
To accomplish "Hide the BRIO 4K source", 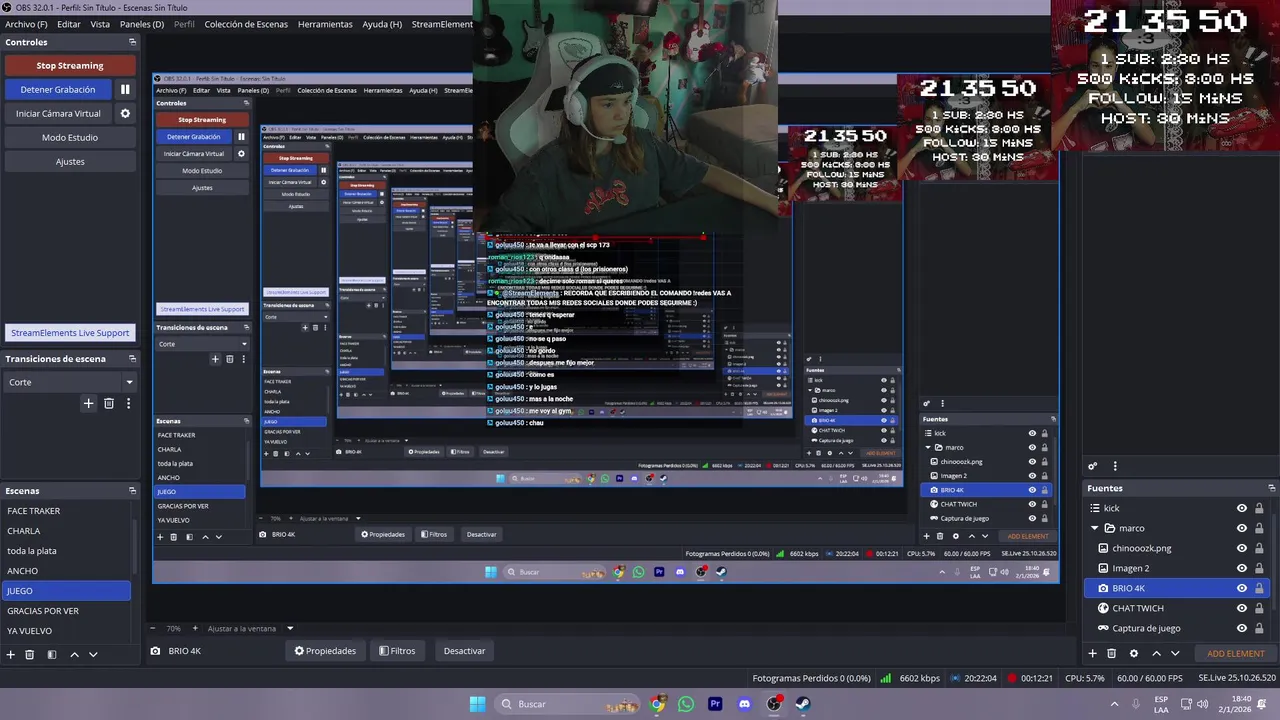I will tap(1242, 588).
